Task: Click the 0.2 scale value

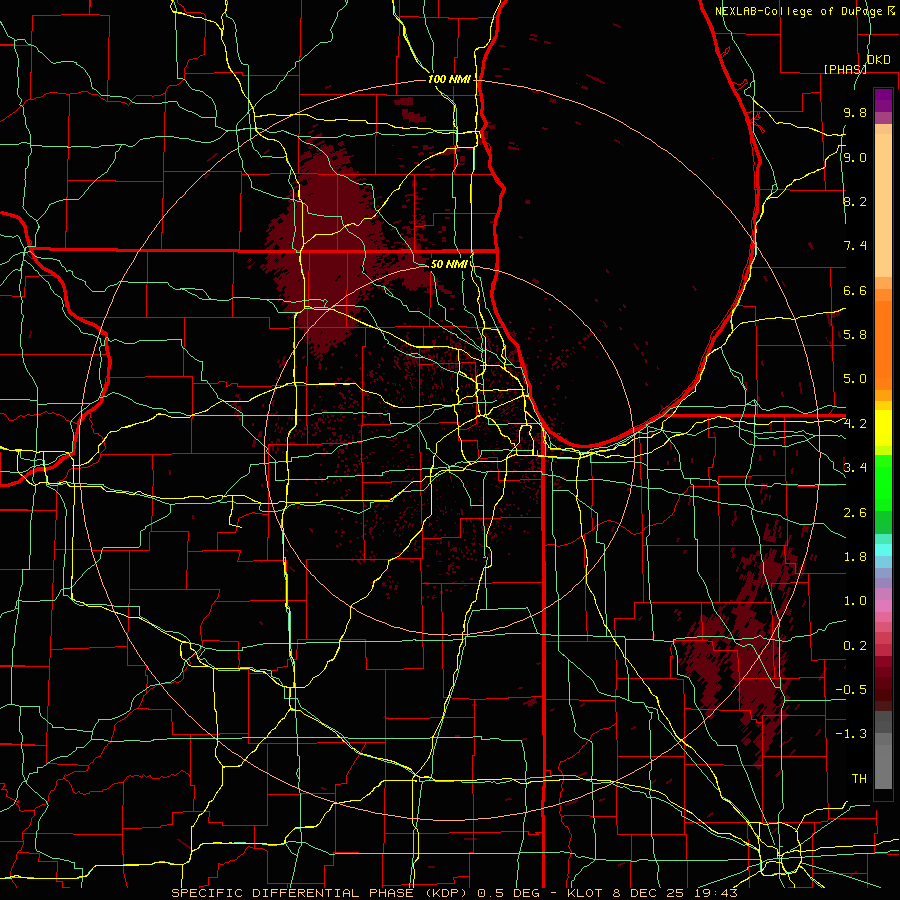Action: click(x=855, y=646)
